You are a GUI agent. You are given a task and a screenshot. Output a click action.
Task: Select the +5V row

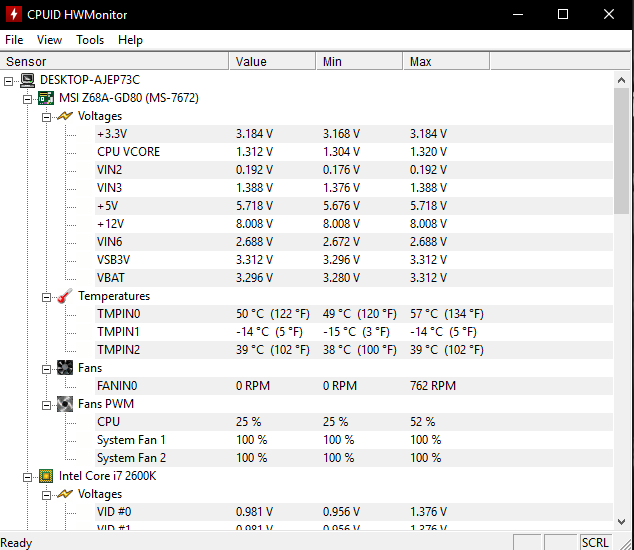point(354,206)
